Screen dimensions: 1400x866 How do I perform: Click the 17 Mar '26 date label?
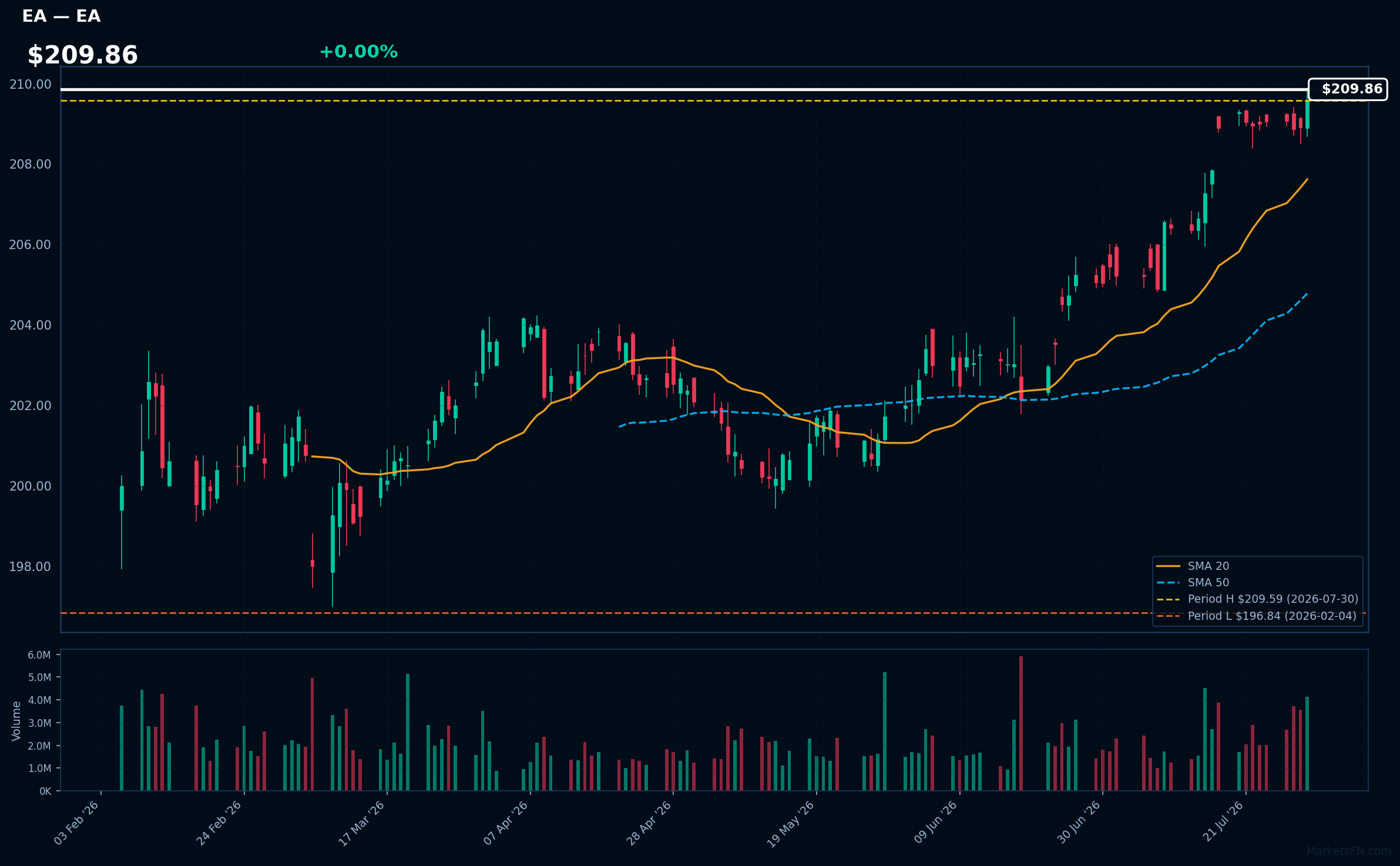362,823
